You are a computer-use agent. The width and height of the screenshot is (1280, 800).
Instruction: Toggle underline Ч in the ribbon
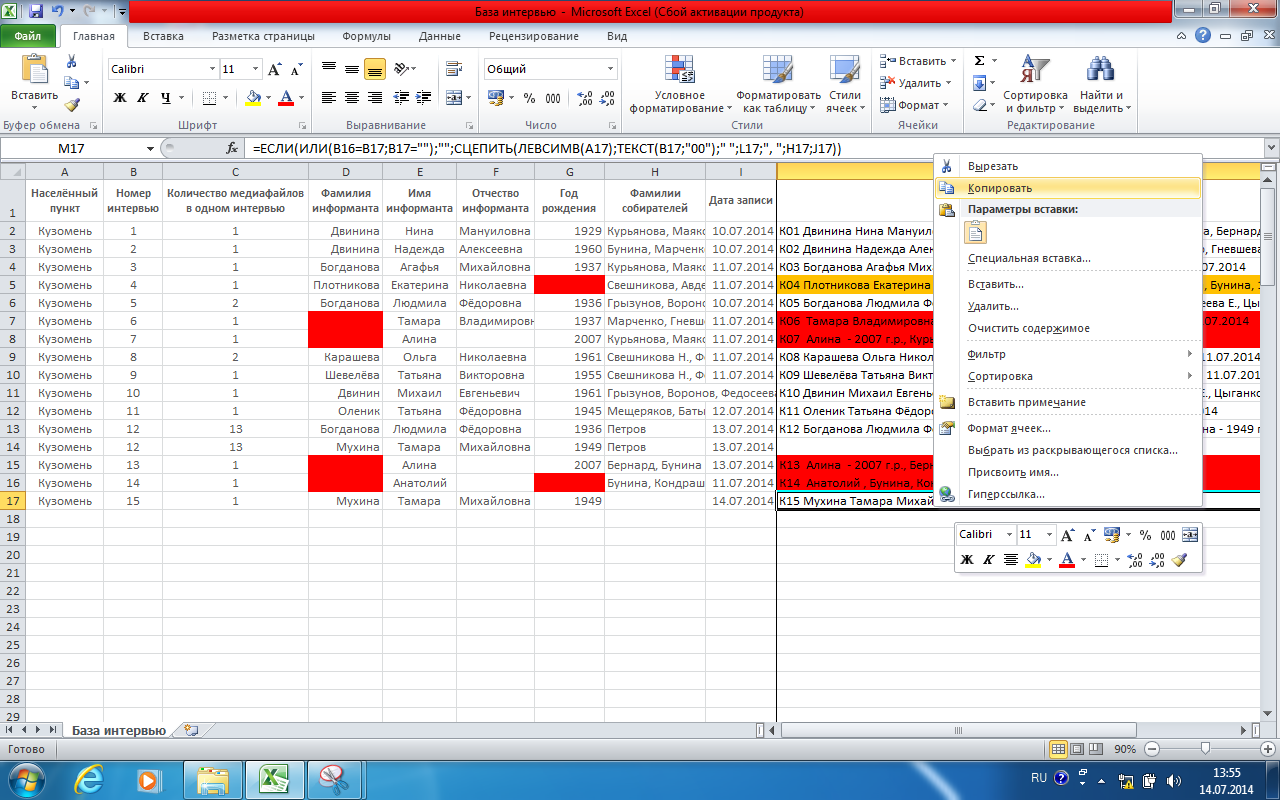click(x=169, y=98)
